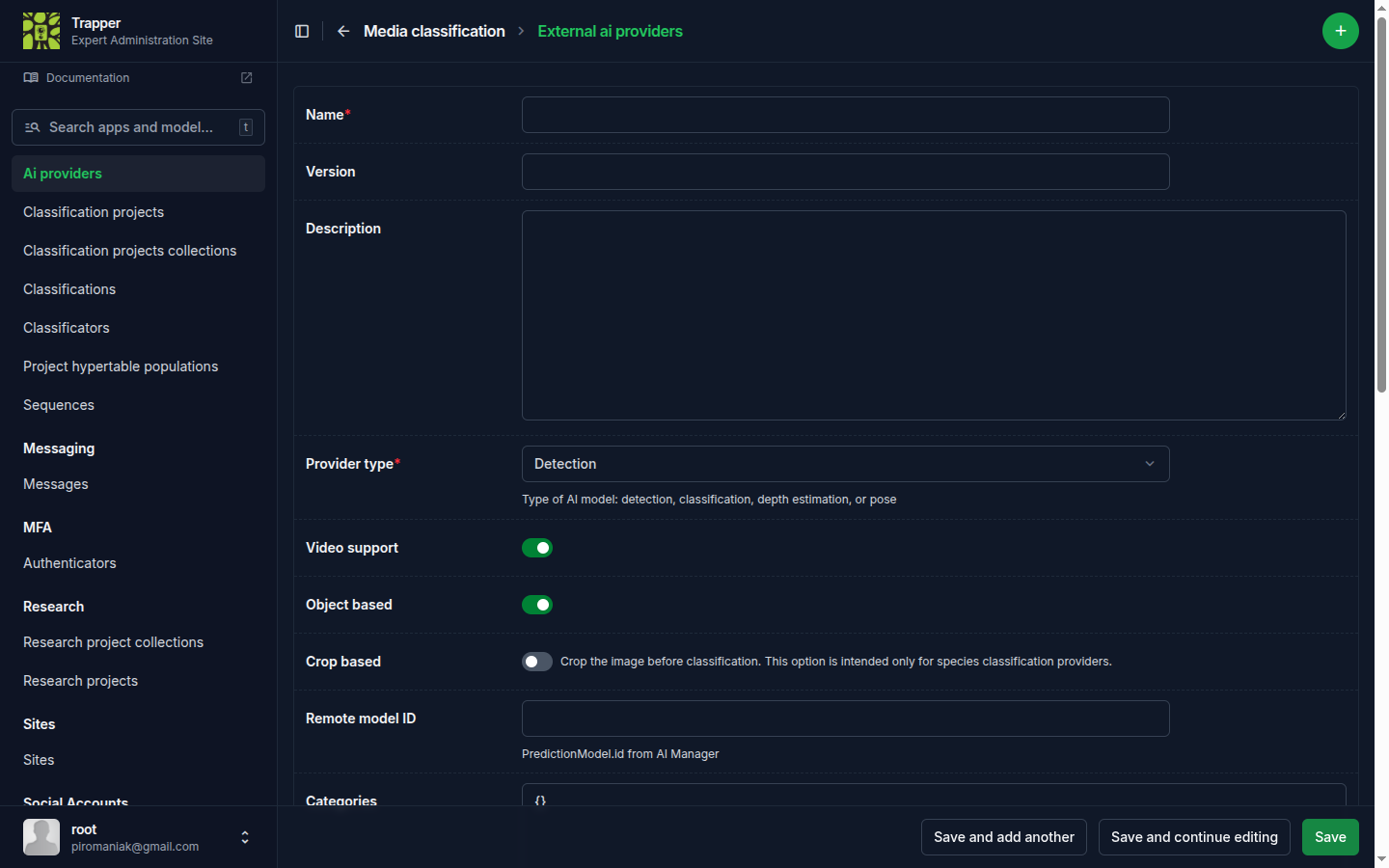Go to Sequences page
The height and width of the screenshot is (868, 1389).
point(138,405)
